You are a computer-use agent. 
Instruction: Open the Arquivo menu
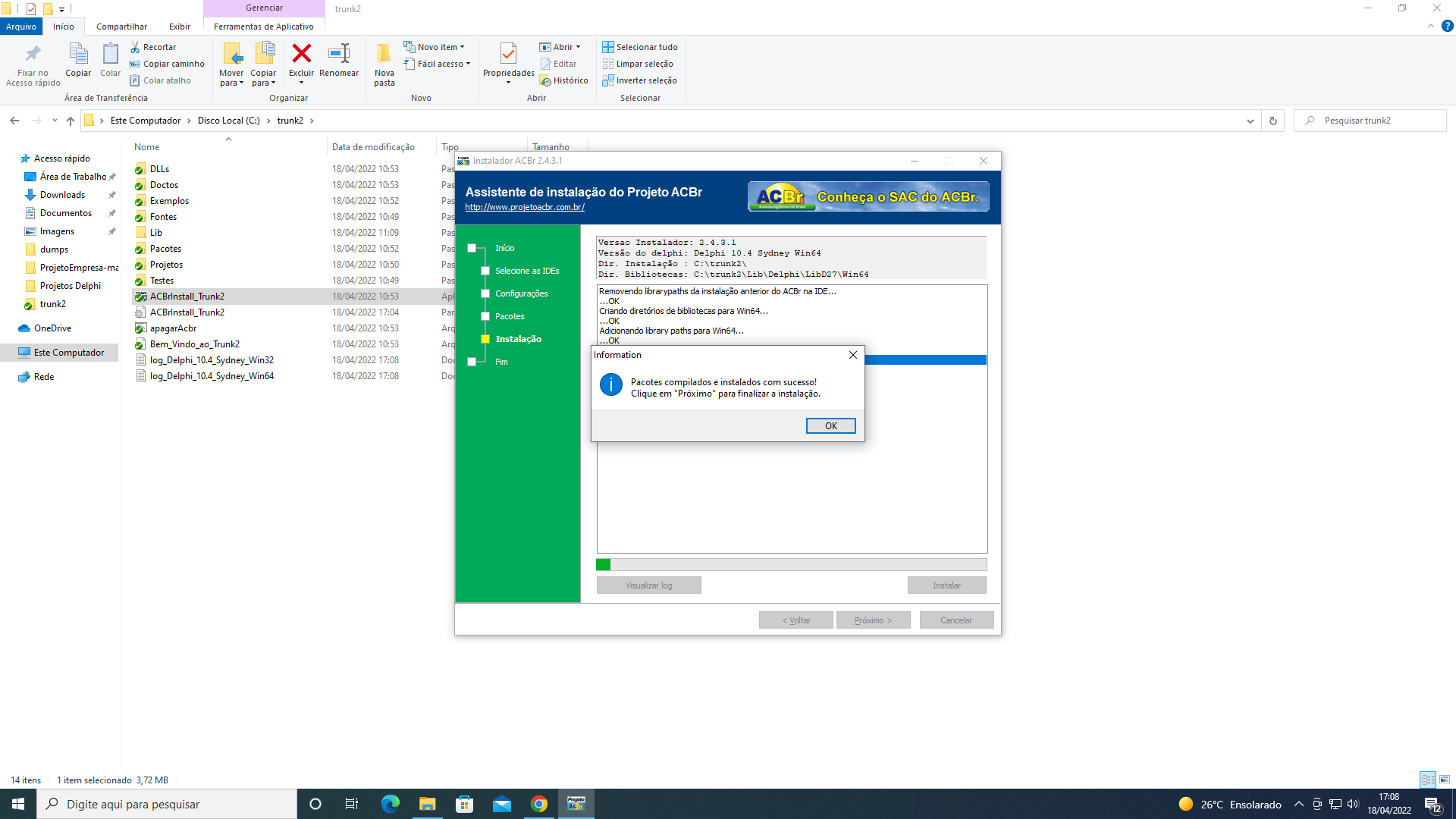click(x=21, y=27)
